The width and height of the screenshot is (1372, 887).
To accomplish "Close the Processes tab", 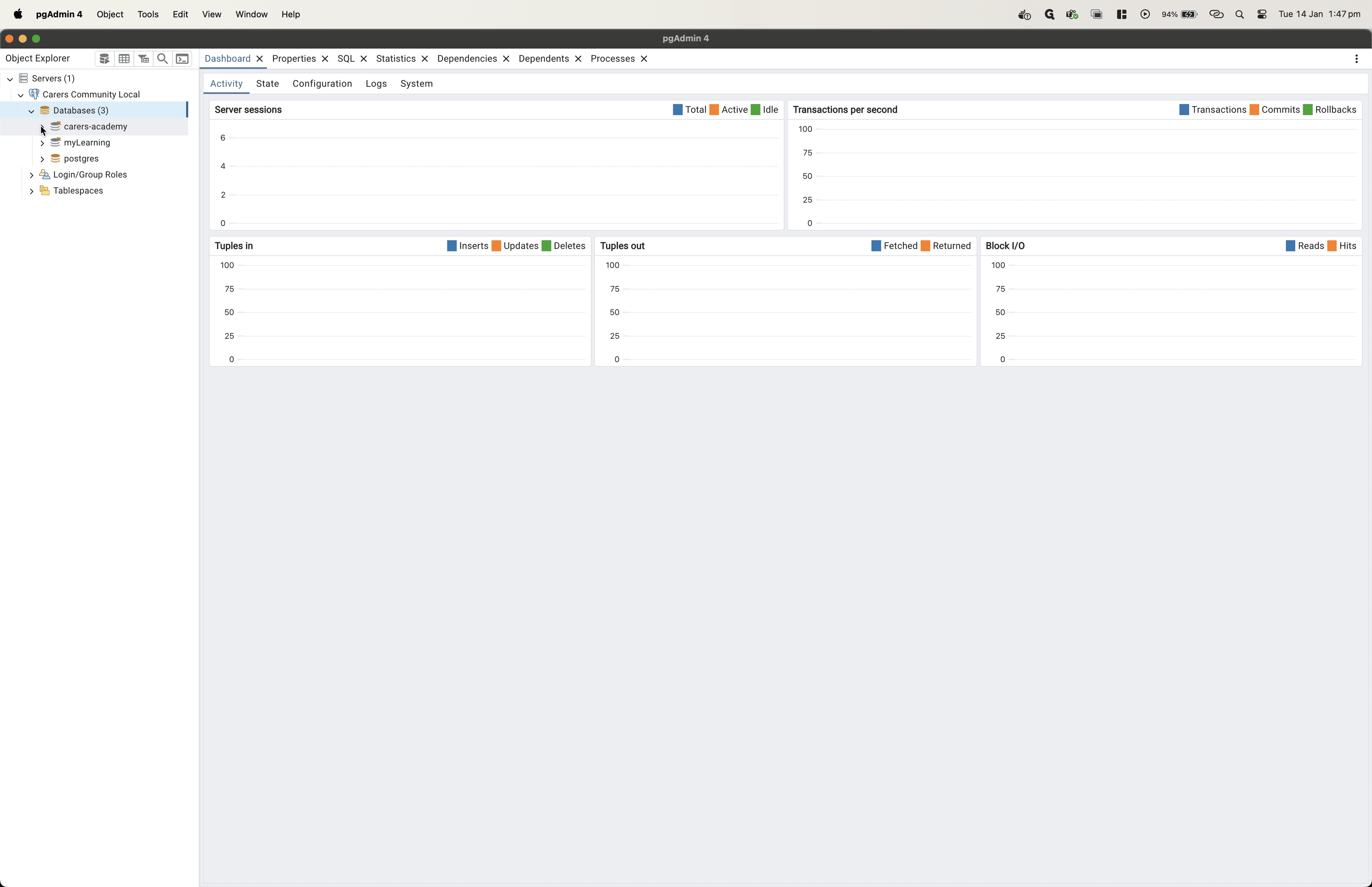I will [x=644, y=59].
